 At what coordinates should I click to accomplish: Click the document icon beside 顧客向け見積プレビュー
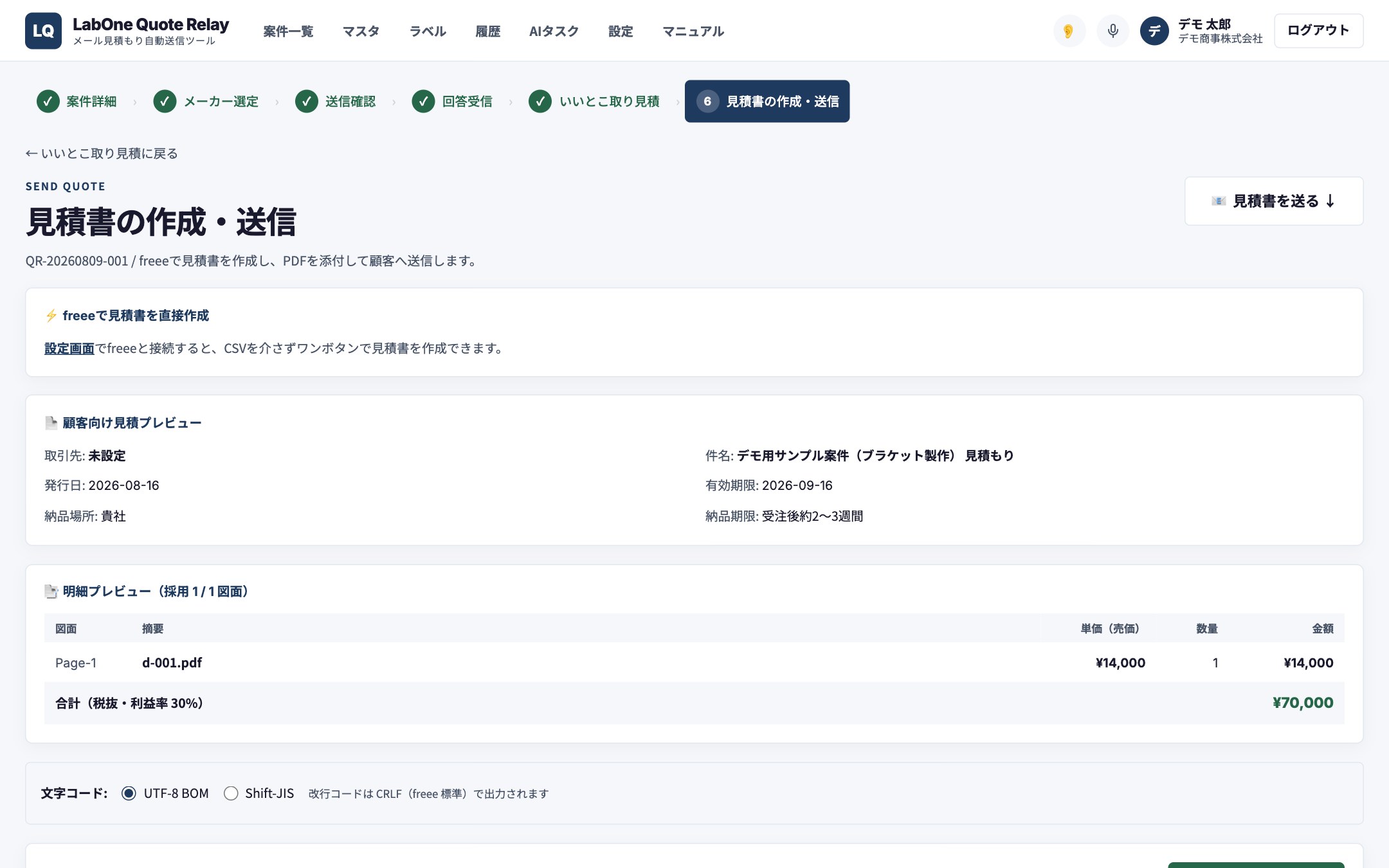click(x=51, y=423)
